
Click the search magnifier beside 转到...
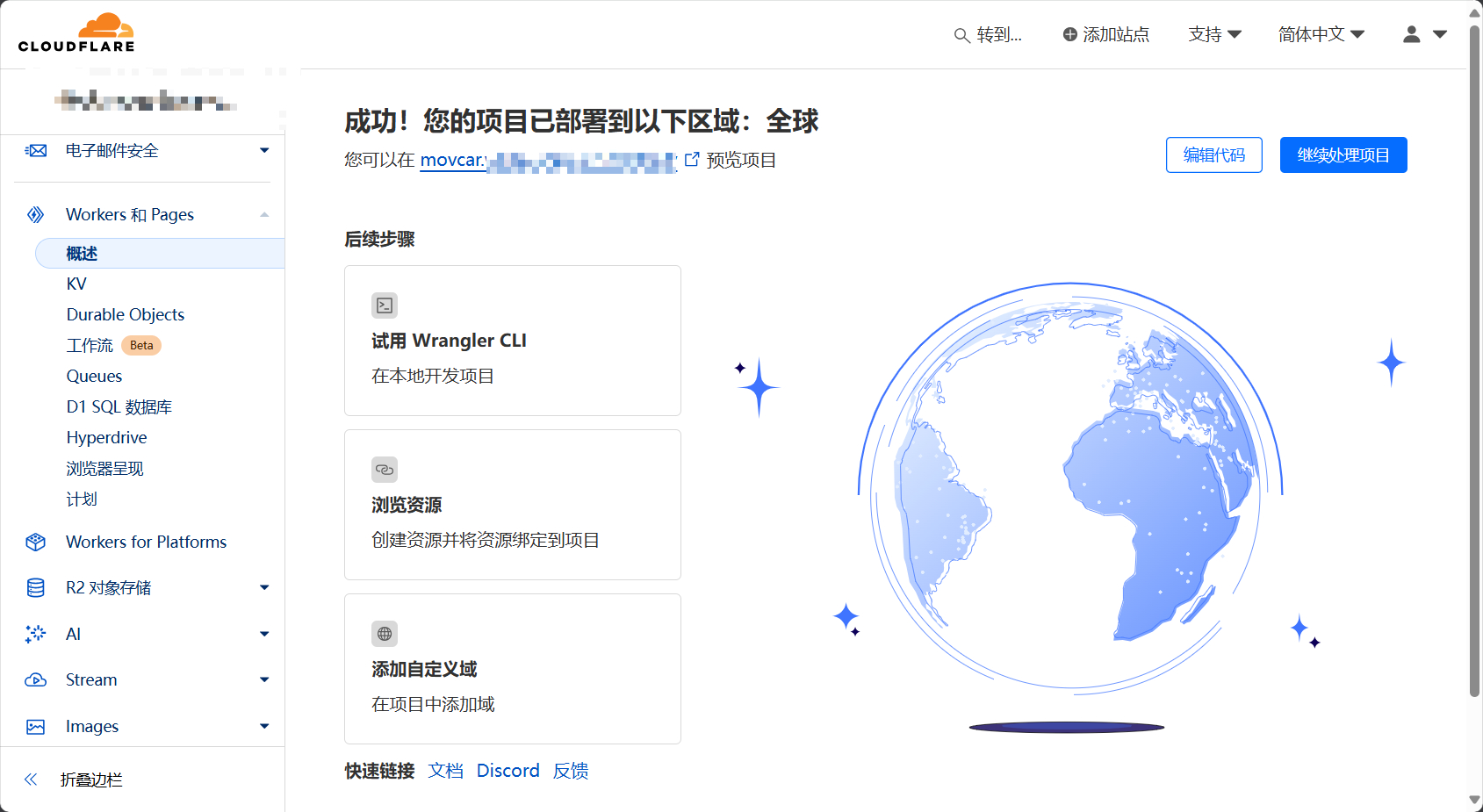coord(959,35)
